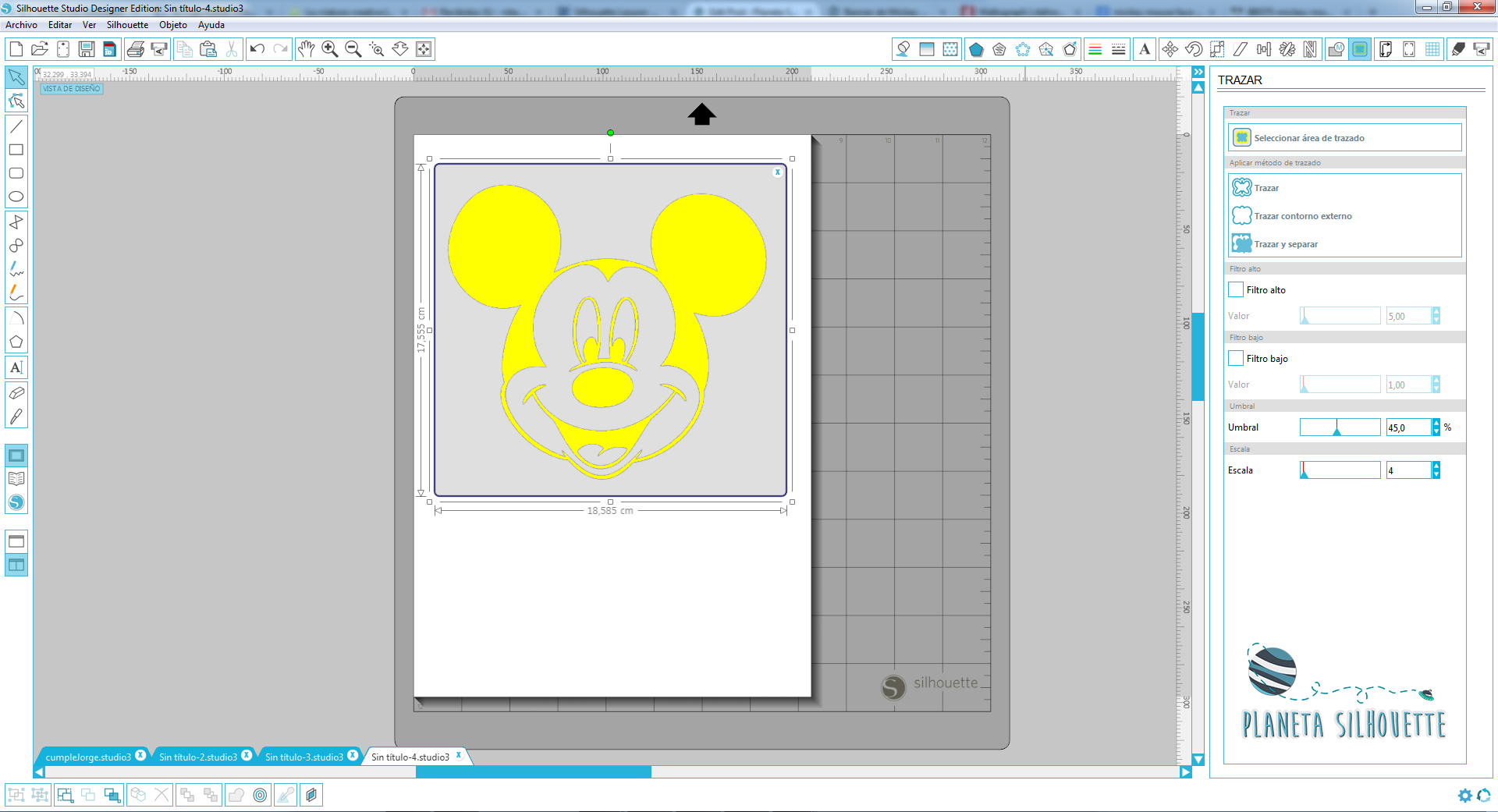Open the Ver menu
Image resolution: width=1498 pixels, height=812 pixels.
pyautogui.click(x=89, y=25)
